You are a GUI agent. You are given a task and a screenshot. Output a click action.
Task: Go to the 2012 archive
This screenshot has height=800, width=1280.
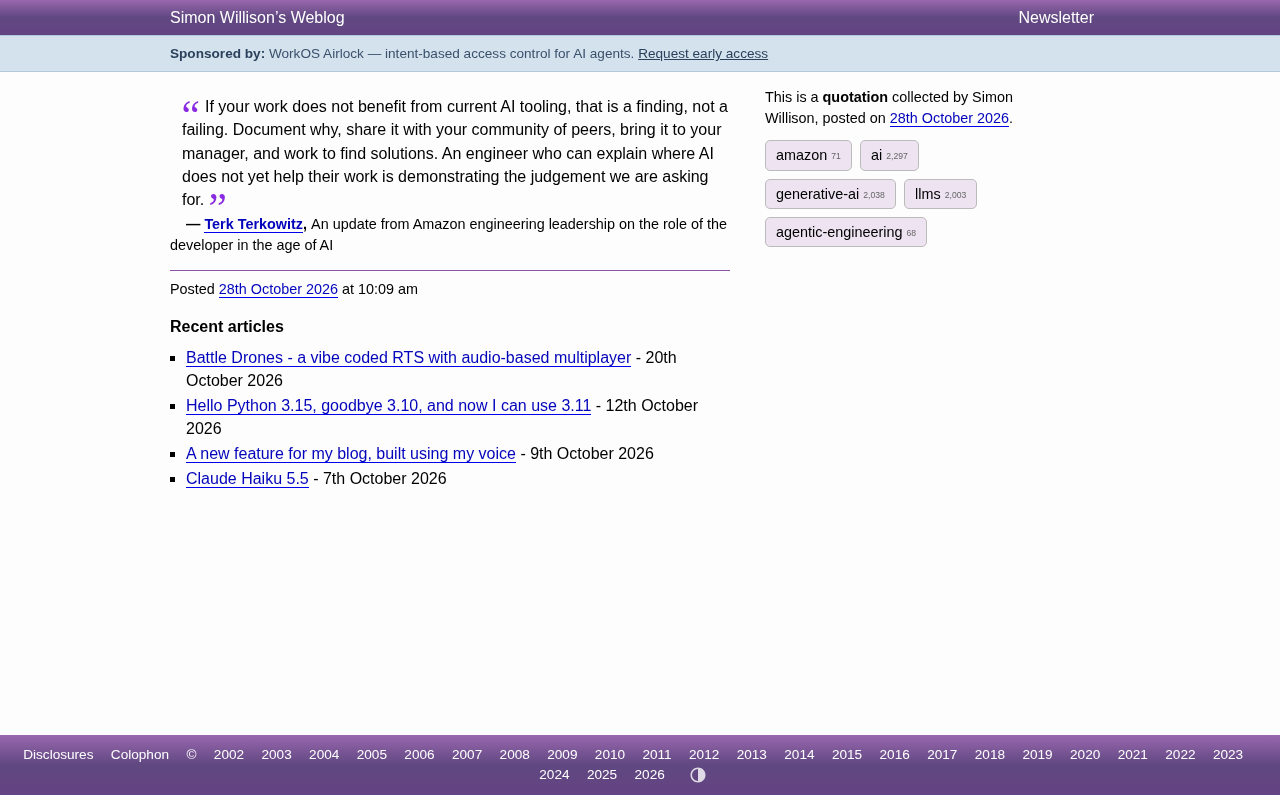(x=704, y=755)
